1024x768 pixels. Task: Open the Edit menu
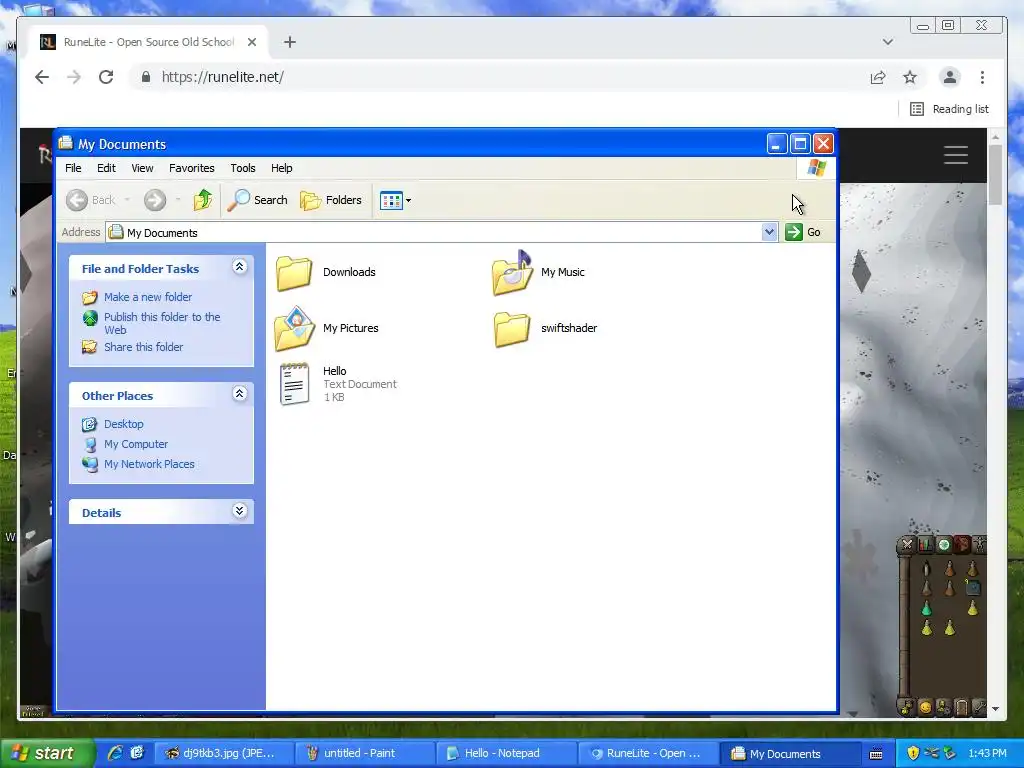pos(106,168)
